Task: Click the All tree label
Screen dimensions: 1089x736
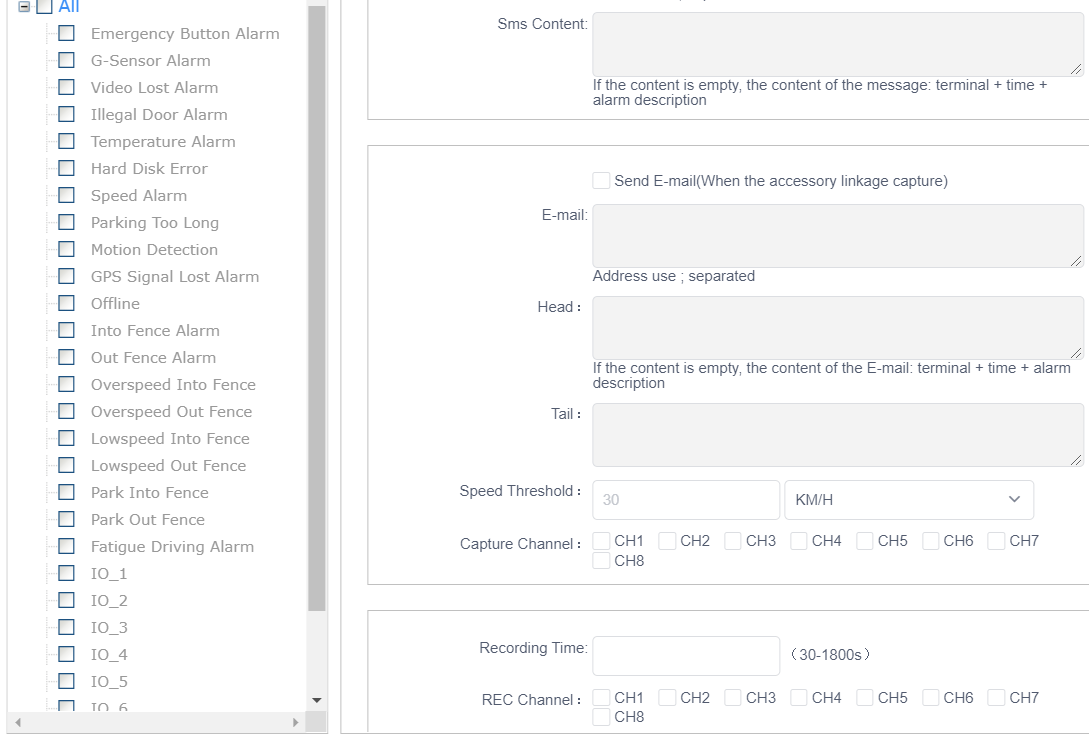Action: point(69,6)
